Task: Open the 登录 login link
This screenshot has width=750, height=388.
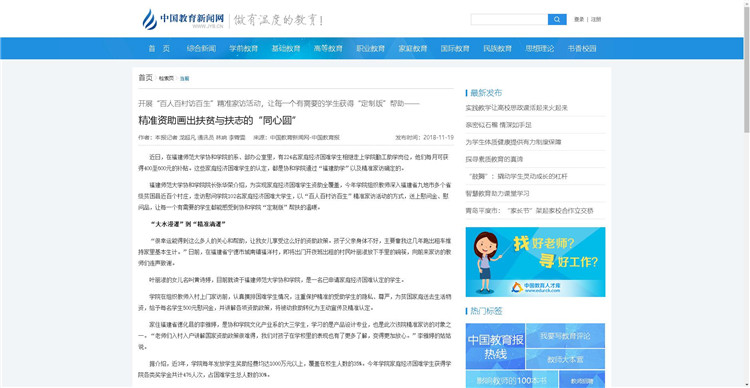Action: [579, 20]
